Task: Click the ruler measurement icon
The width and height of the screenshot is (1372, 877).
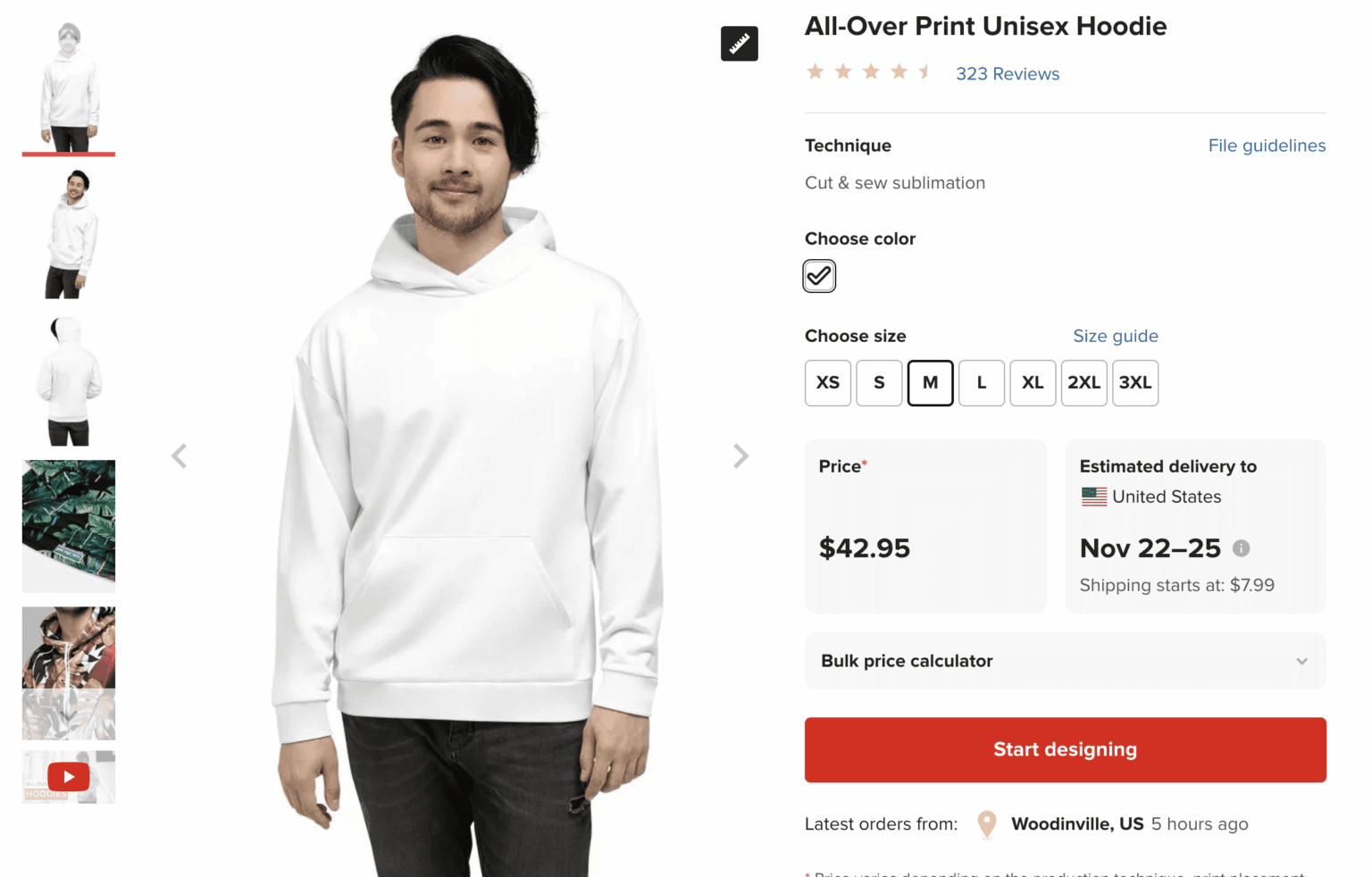Action: click(x=739, y=44)
